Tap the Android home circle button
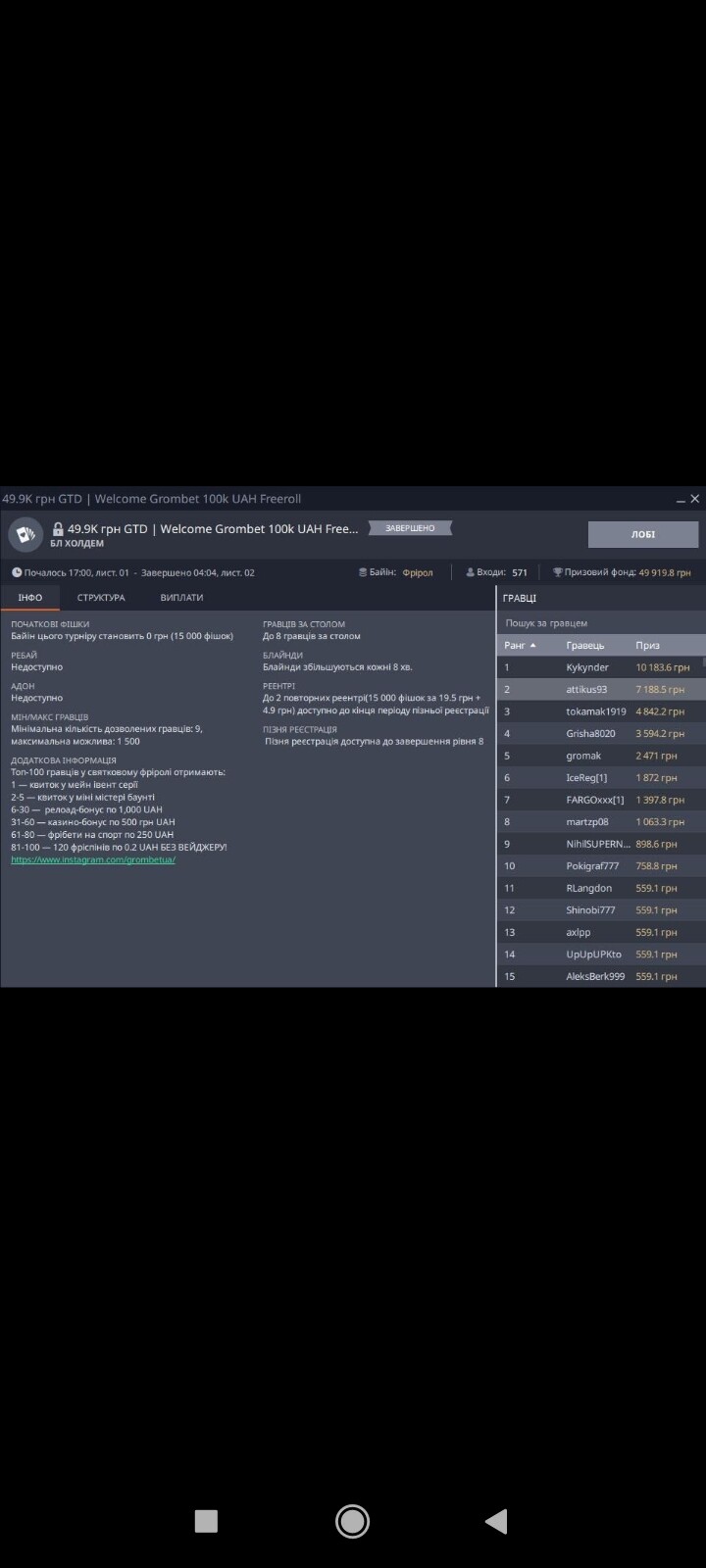This screenshot has height=1568, width=706. pyautogui.click(x=352, y=1521)
